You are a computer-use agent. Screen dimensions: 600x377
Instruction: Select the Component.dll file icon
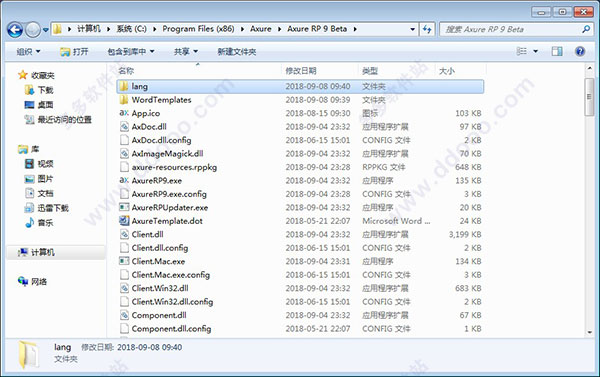click(x=124, y=315)
